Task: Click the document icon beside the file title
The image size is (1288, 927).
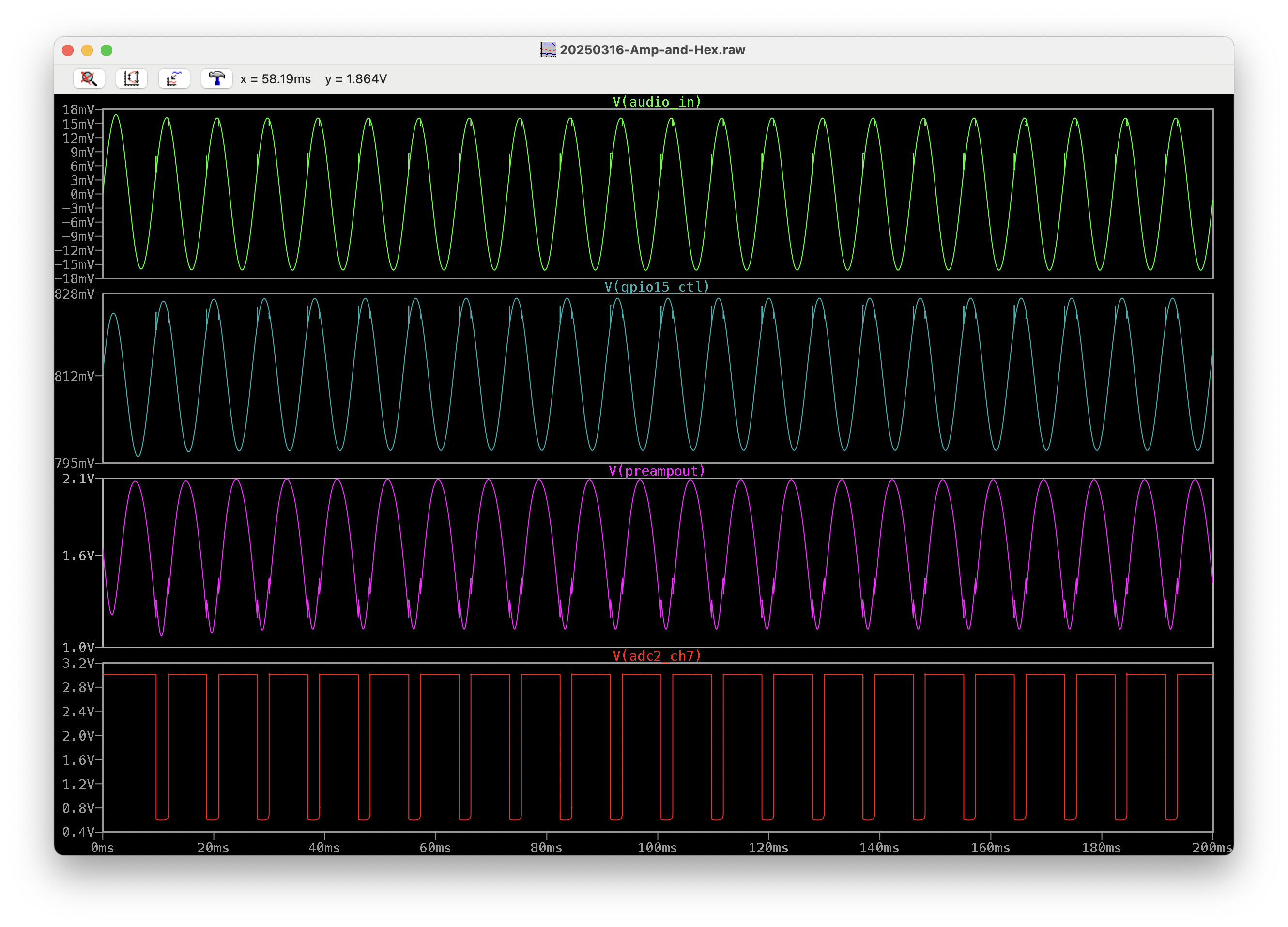Action: coord(548,49)
